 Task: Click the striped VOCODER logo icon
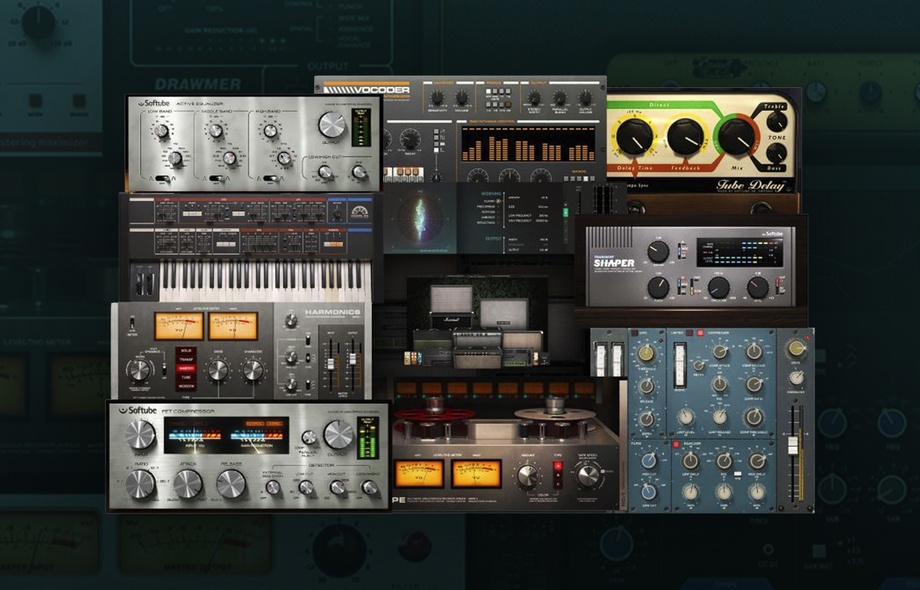pyautogui.click(x=340, y=90)
